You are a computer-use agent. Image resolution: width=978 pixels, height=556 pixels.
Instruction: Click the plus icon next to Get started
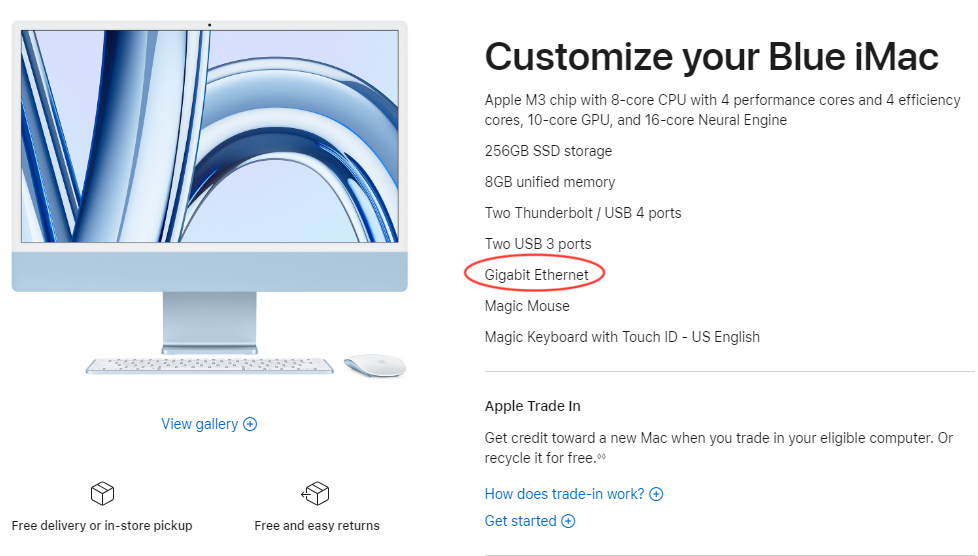568,521
